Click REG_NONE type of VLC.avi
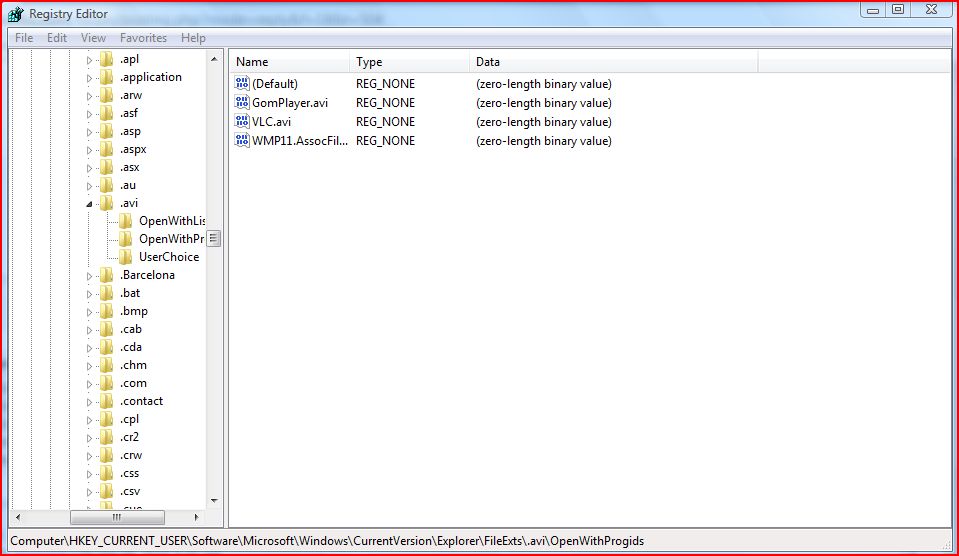 [x=385, y=122]
